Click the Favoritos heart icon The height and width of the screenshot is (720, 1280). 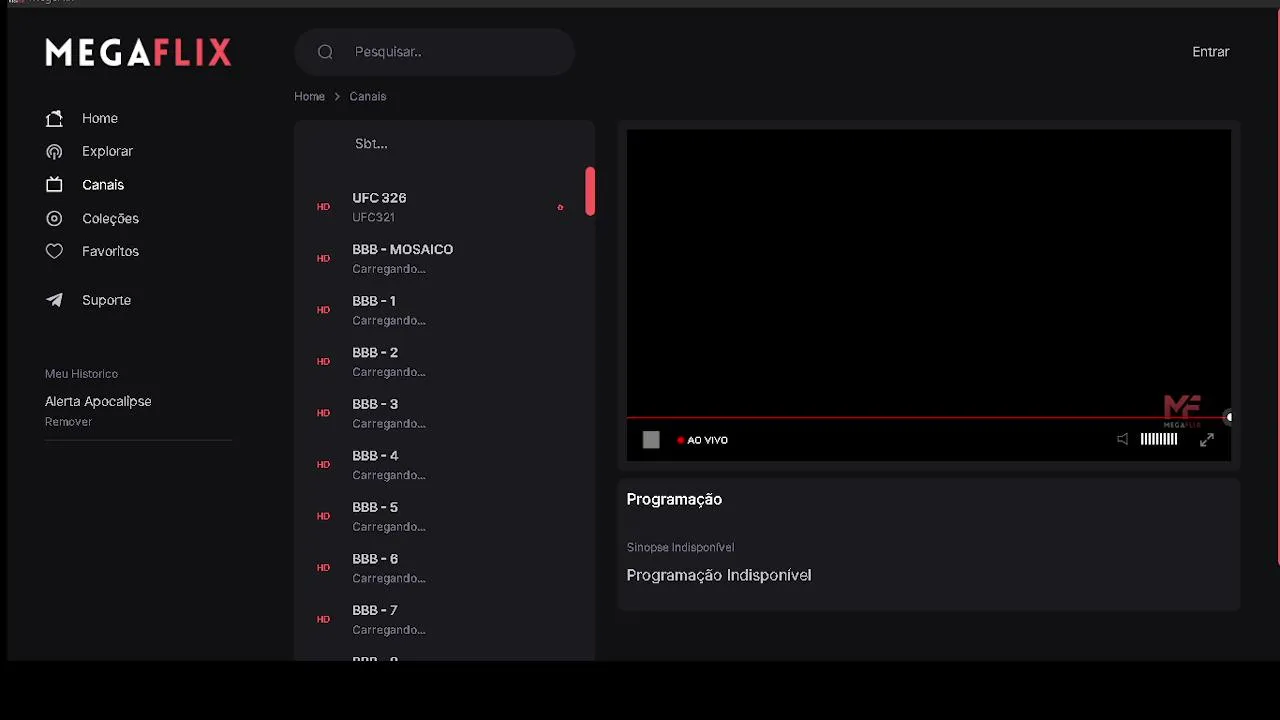pos(54,251)
